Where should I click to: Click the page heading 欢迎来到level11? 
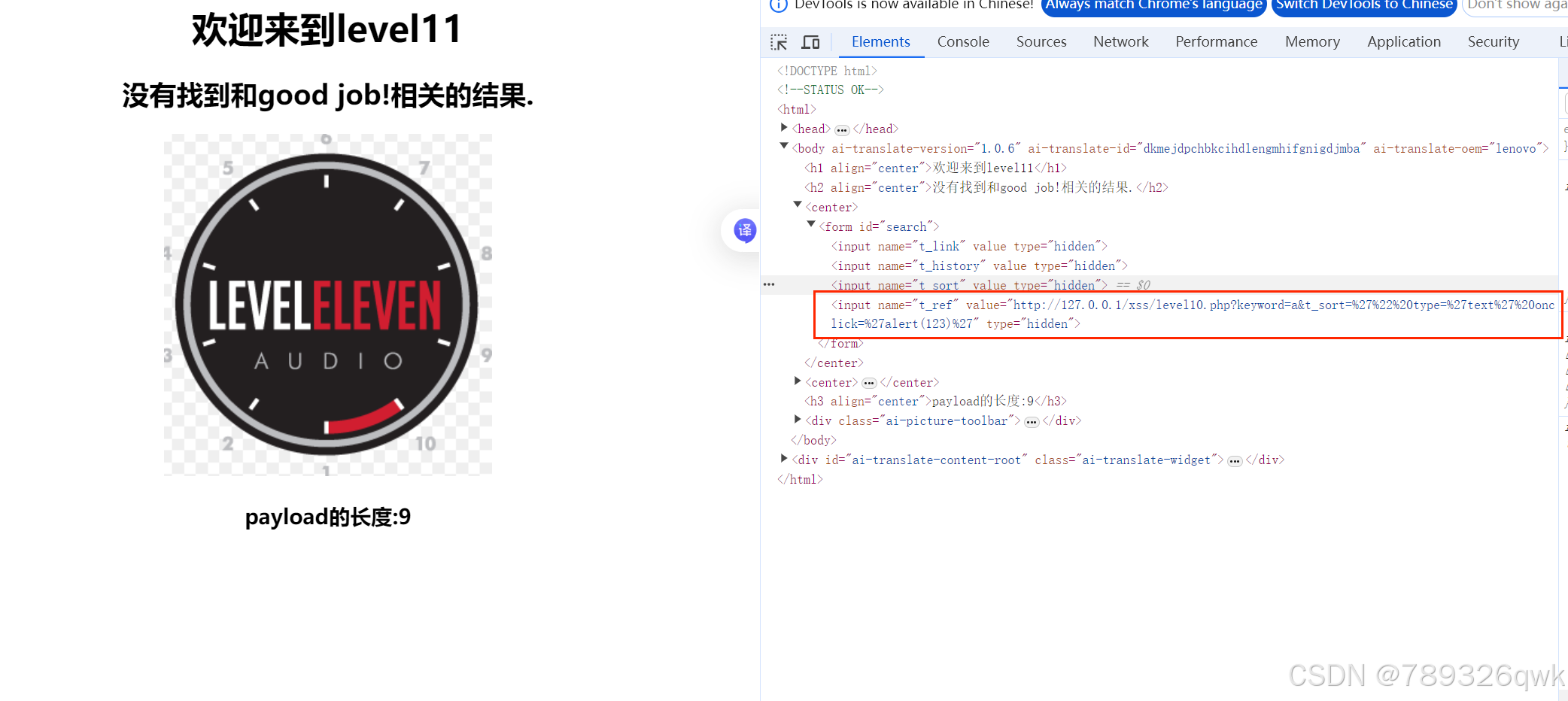click(327, 30)
